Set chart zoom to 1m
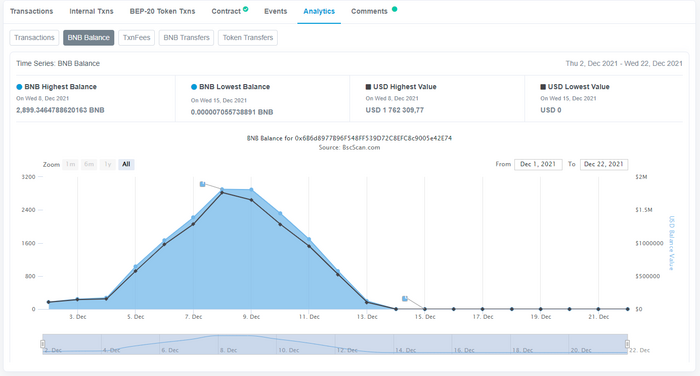Image resolution: width=700 pixels, height=376 pixels. (x=70, y=164)
